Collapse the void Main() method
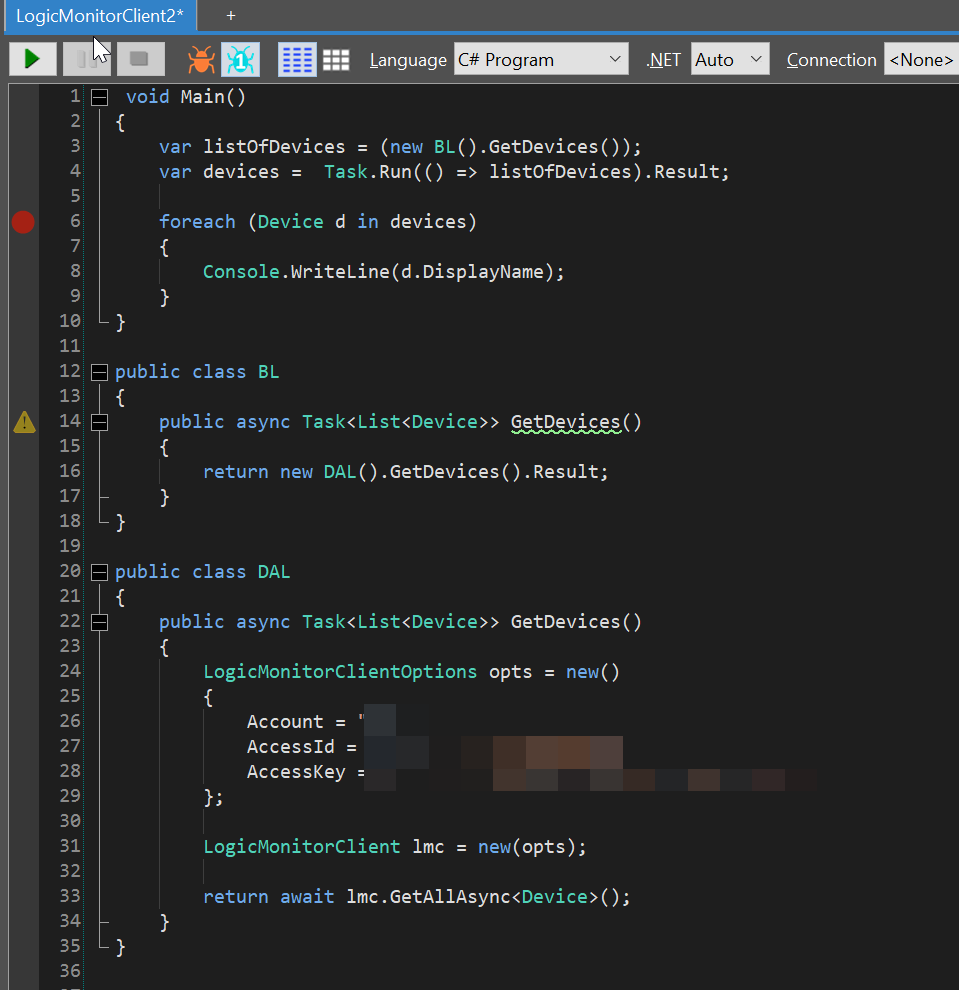The width and height of the screenshot is (959, 990). click(x=99, y=97)
